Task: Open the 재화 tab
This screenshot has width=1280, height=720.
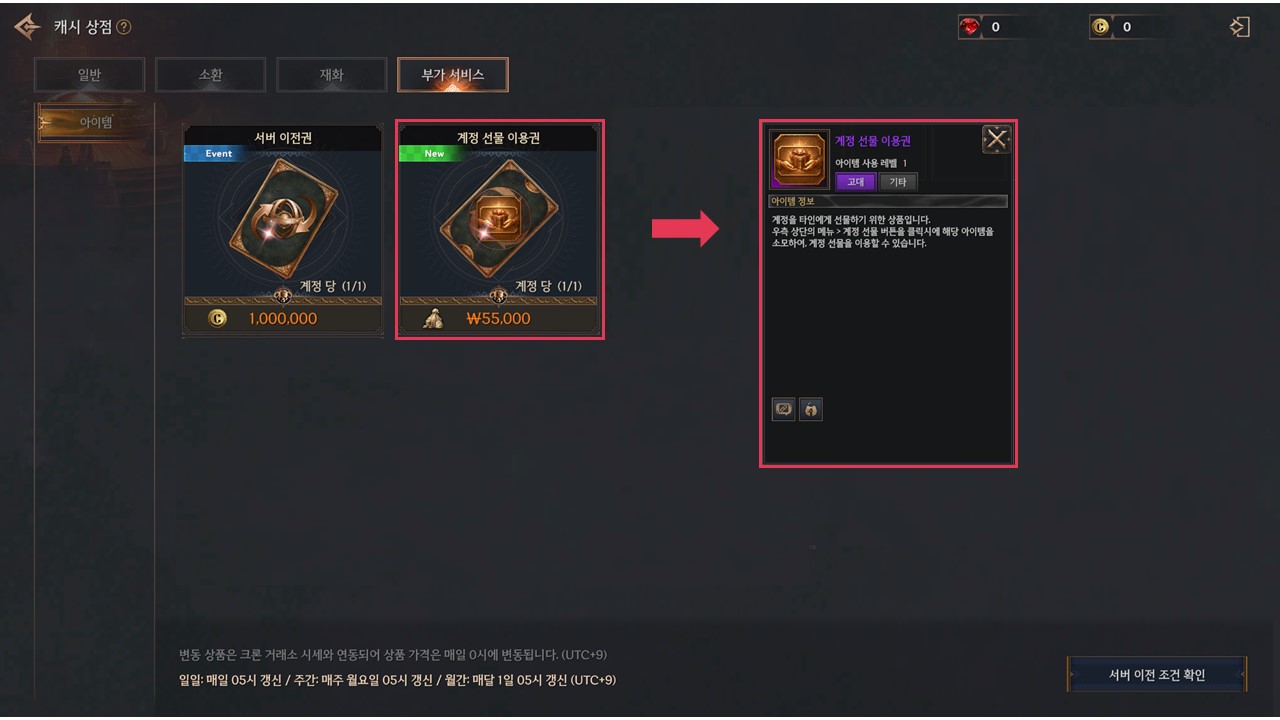Action: pyautogui.click(x=331, y=75)
